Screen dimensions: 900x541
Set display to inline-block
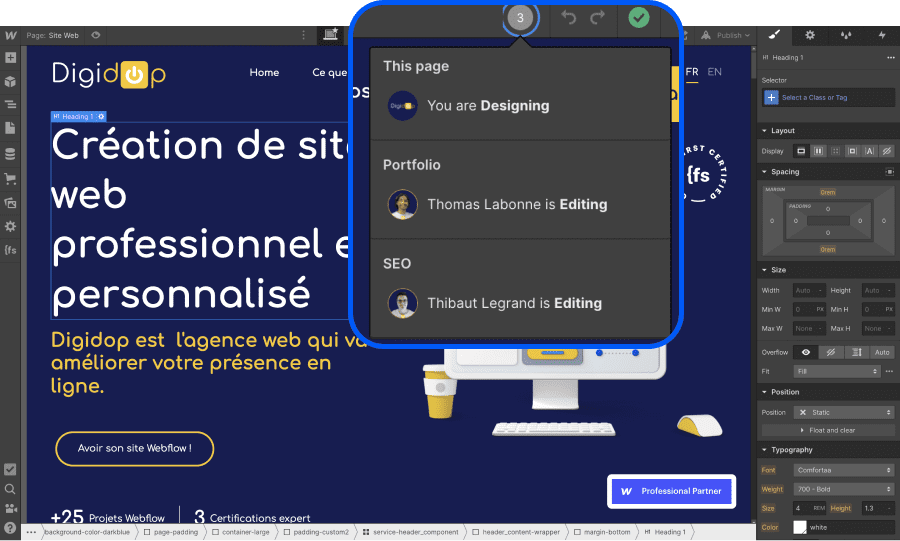pos(852,151)
